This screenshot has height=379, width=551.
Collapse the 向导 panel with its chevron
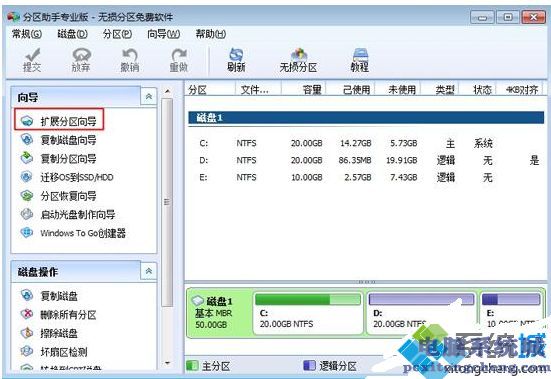click(x=149, y=96)
